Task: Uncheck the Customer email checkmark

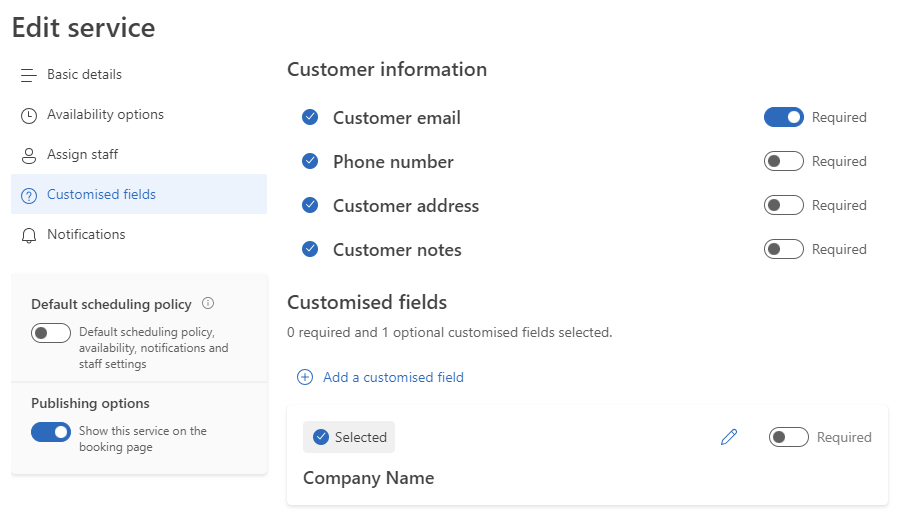Action: point(310,117)
